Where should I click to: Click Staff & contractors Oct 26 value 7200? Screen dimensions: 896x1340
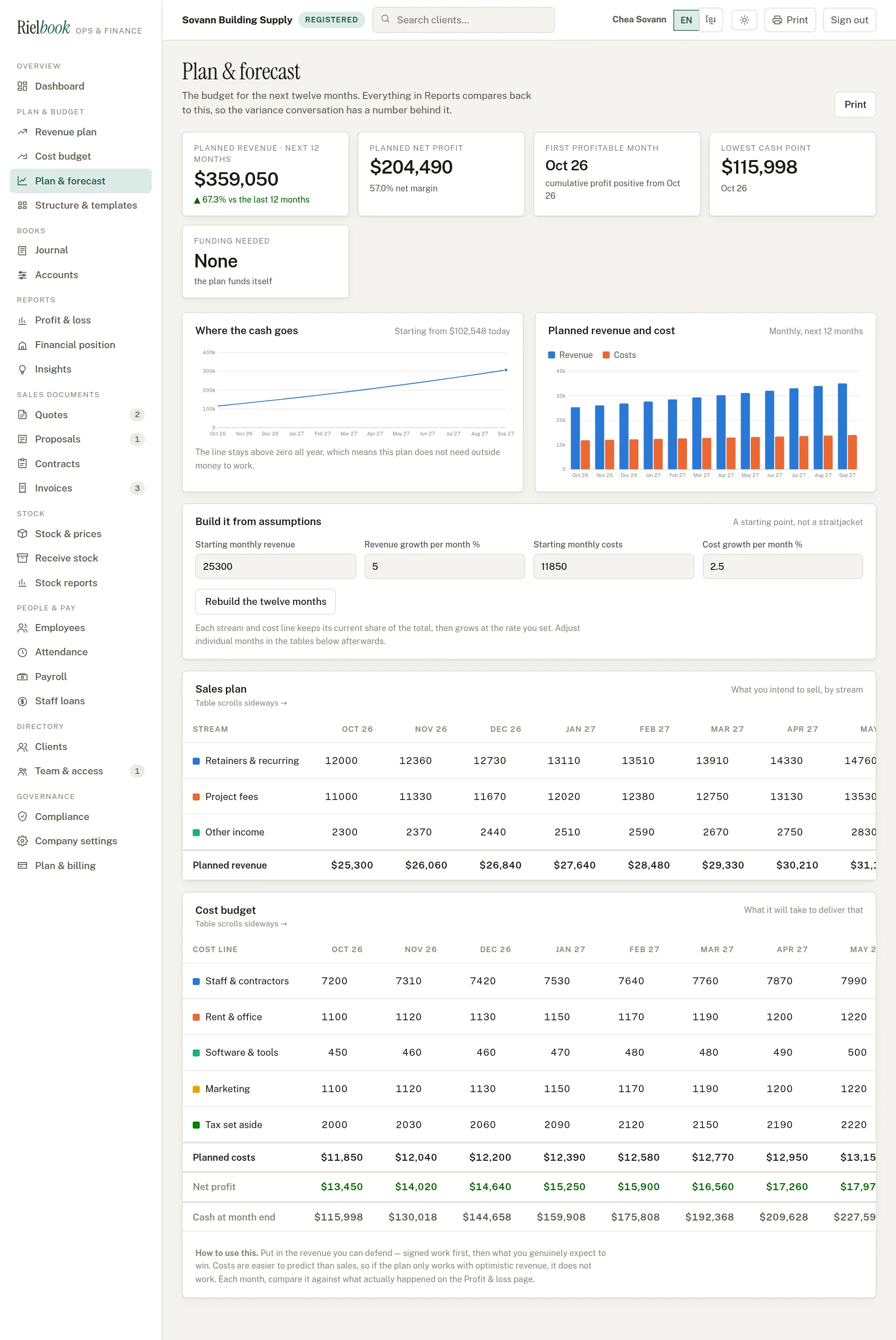[334, 981]
